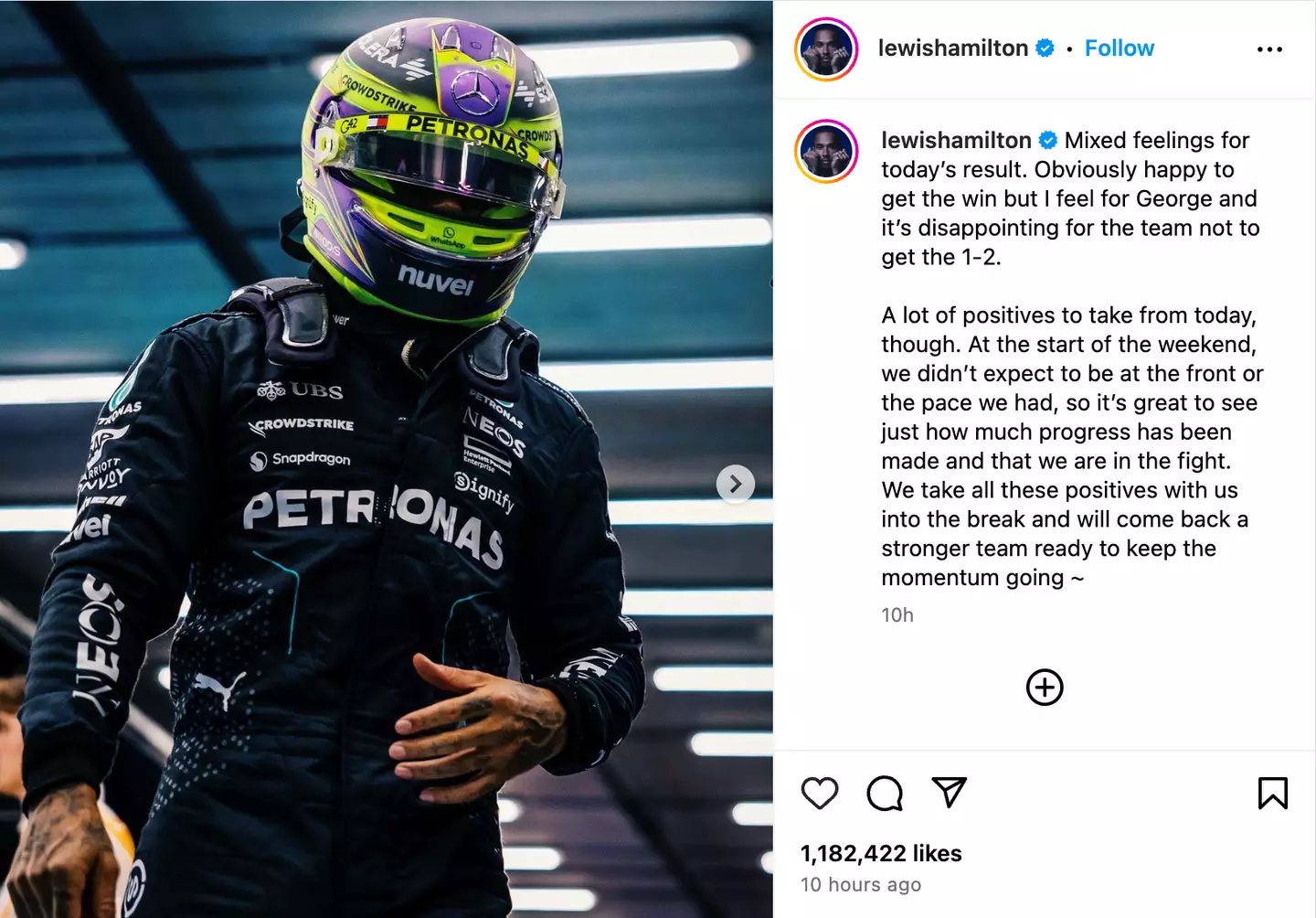Image resolution: width=1316 pixels, height=918 pixels.
Task: Follow lewishamilton
Action: [x=1119, y=48]
